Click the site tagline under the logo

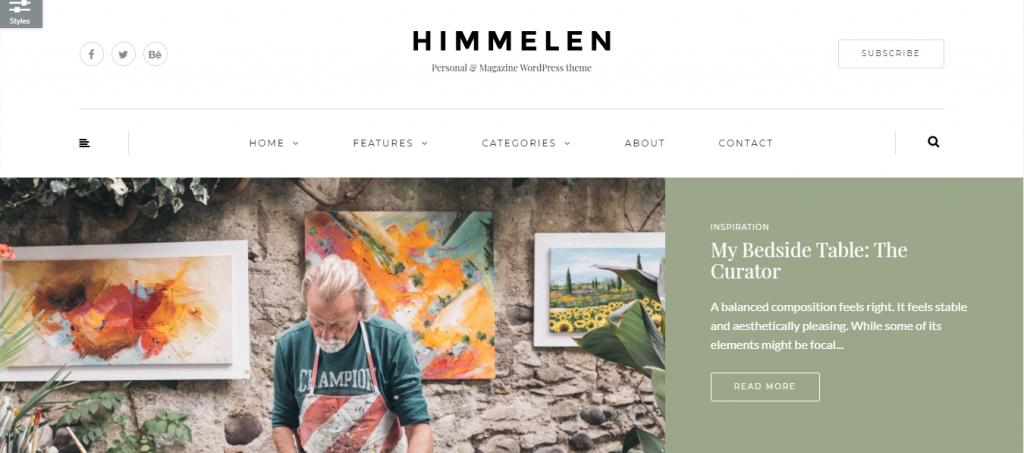coord(511,68)
